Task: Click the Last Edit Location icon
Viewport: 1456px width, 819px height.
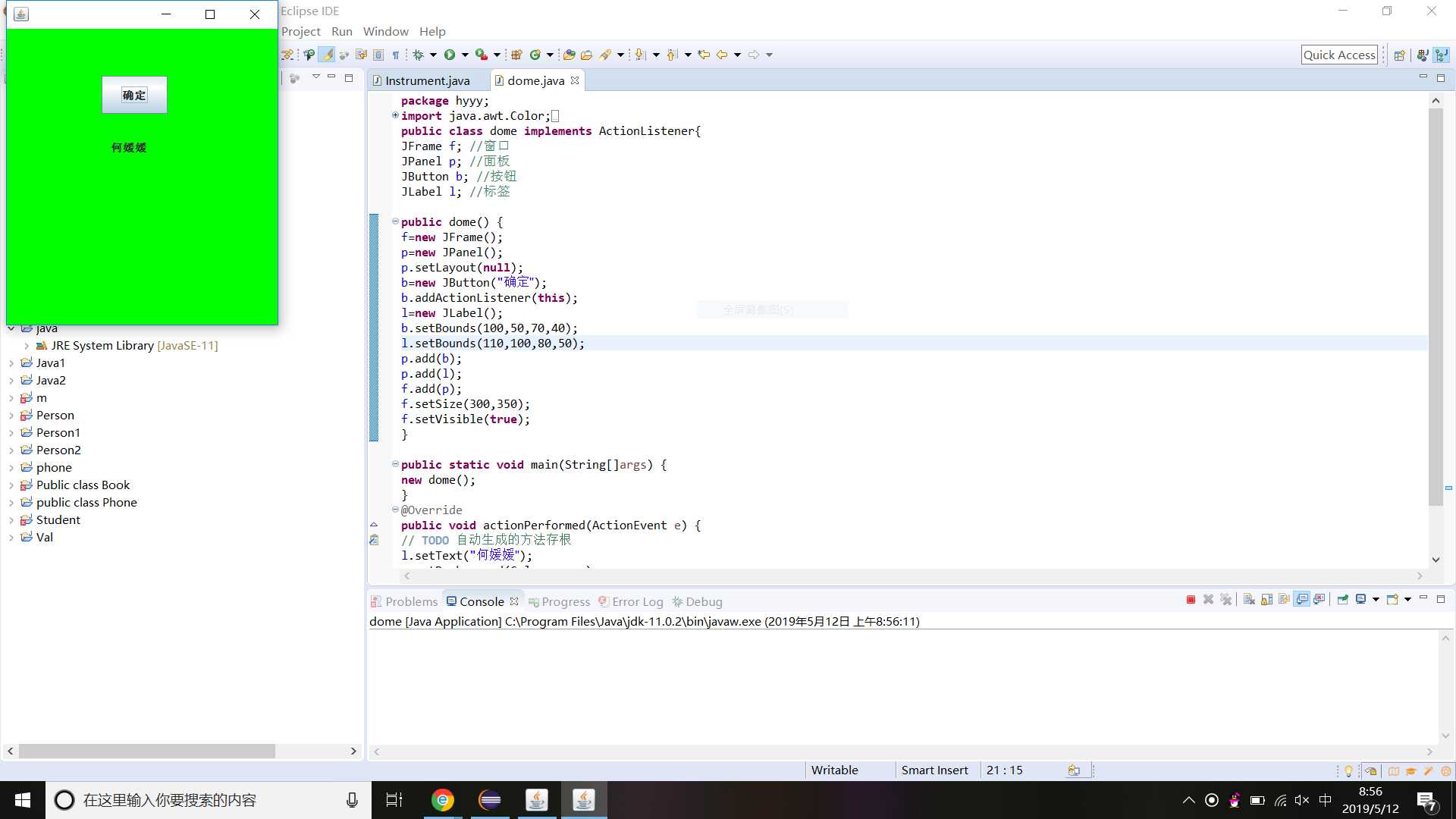Action: pyautogui.click(x=704, y=55)
